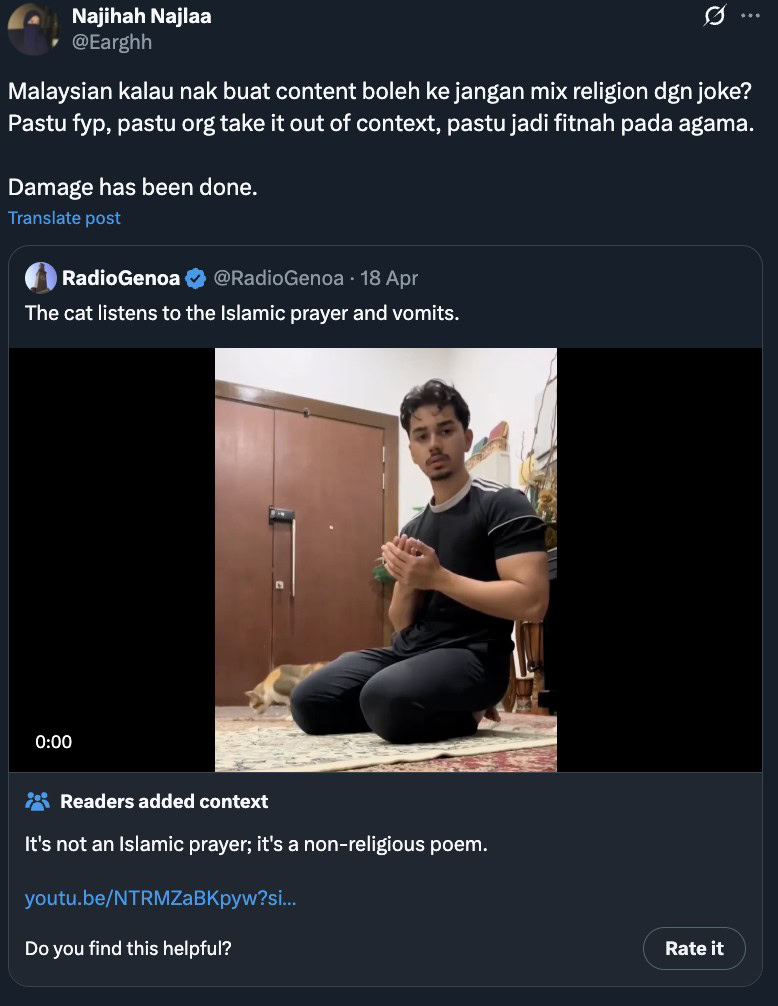778x1006 pixels.
Task: Click the quoted text about the cat
Action: [241, 312]
